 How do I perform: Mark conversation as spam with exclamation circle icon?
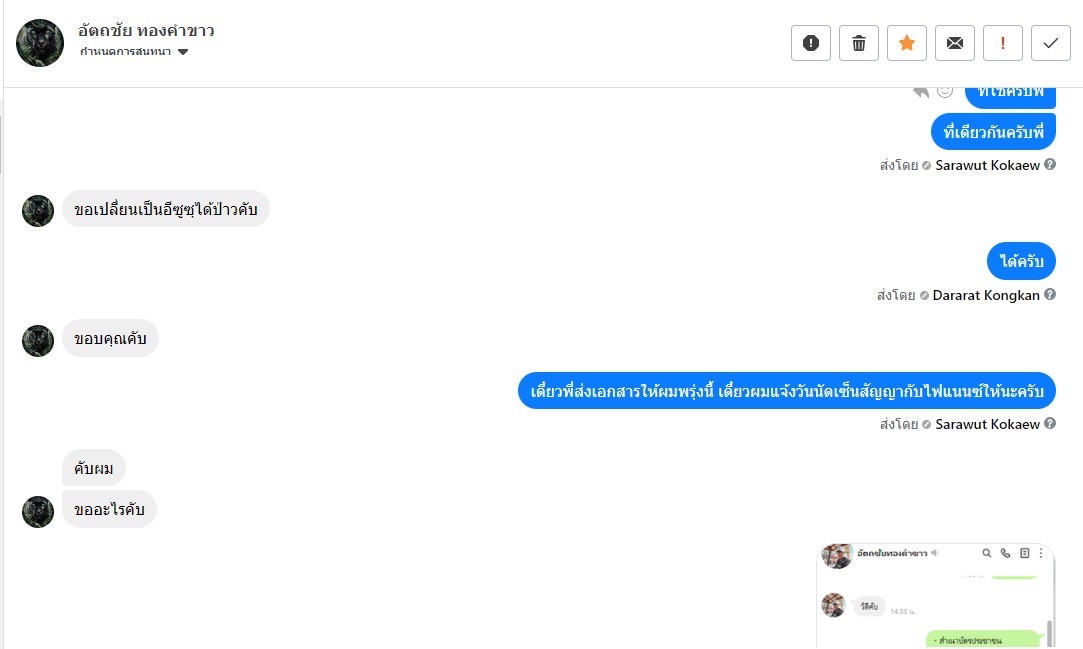(811, 43)
